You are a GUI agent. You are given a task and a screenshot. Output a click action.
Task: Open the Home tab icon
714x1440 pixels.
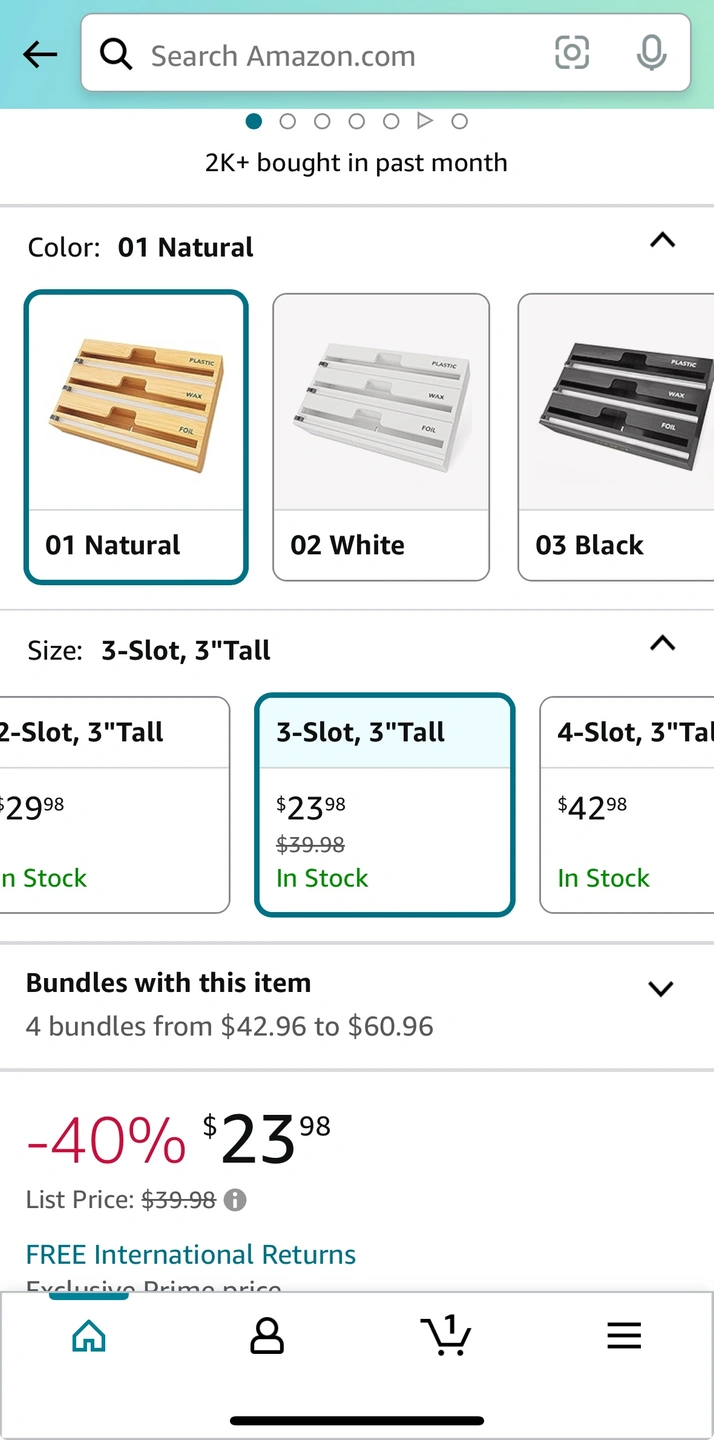click(x=89, y=1336)
